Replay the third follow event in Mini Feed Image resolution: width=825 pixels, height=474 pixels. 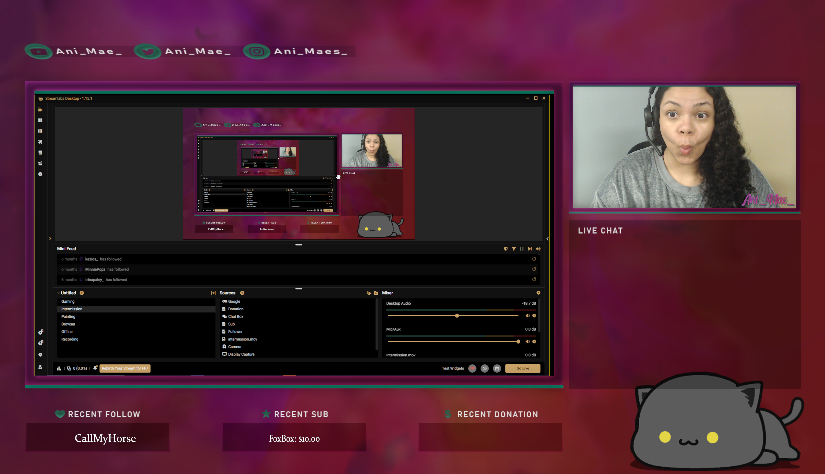pyautogui.click(x=534, y=279)
